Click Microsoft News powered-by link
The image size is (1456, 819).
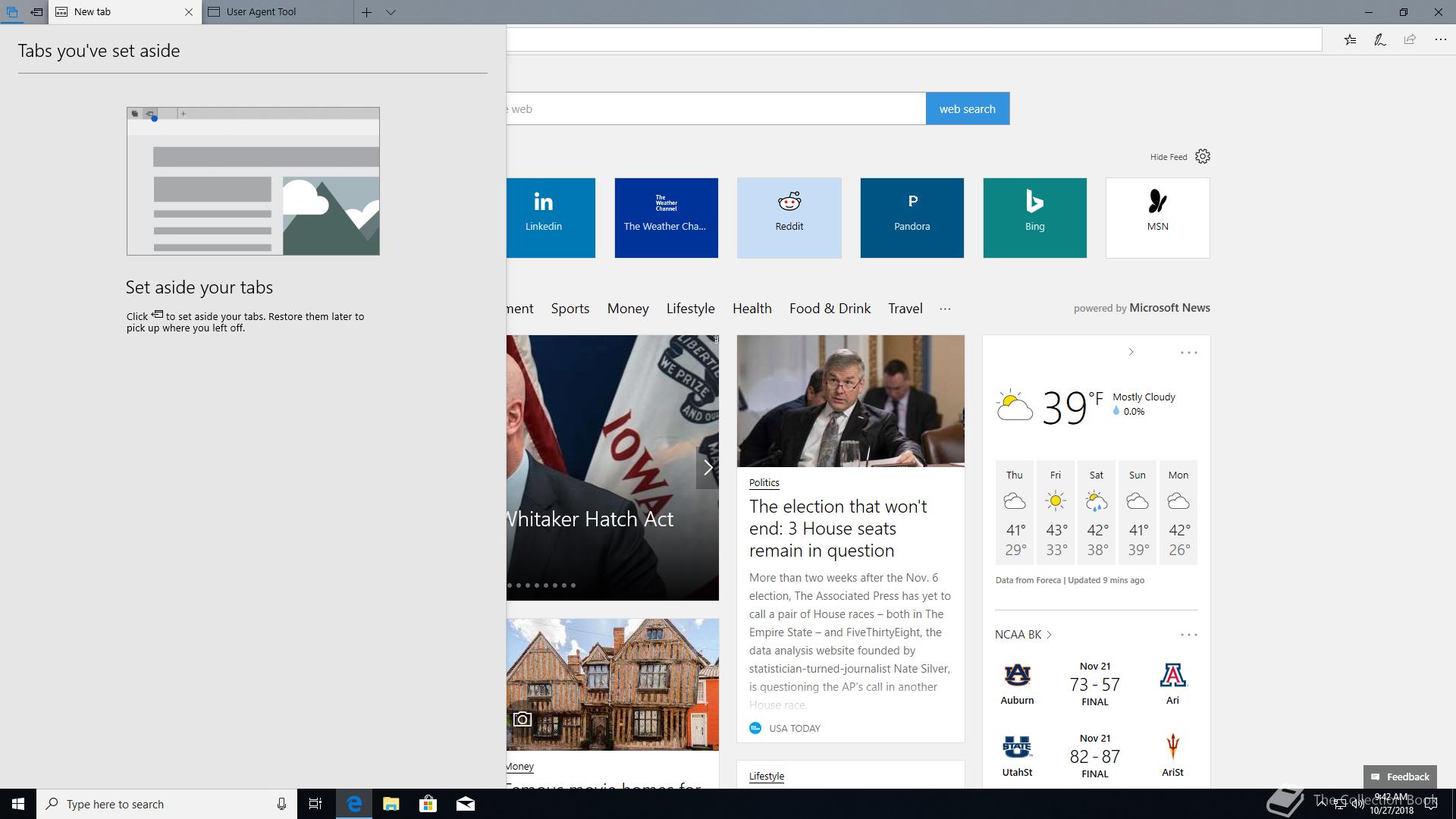click(x=1169, y=308)
